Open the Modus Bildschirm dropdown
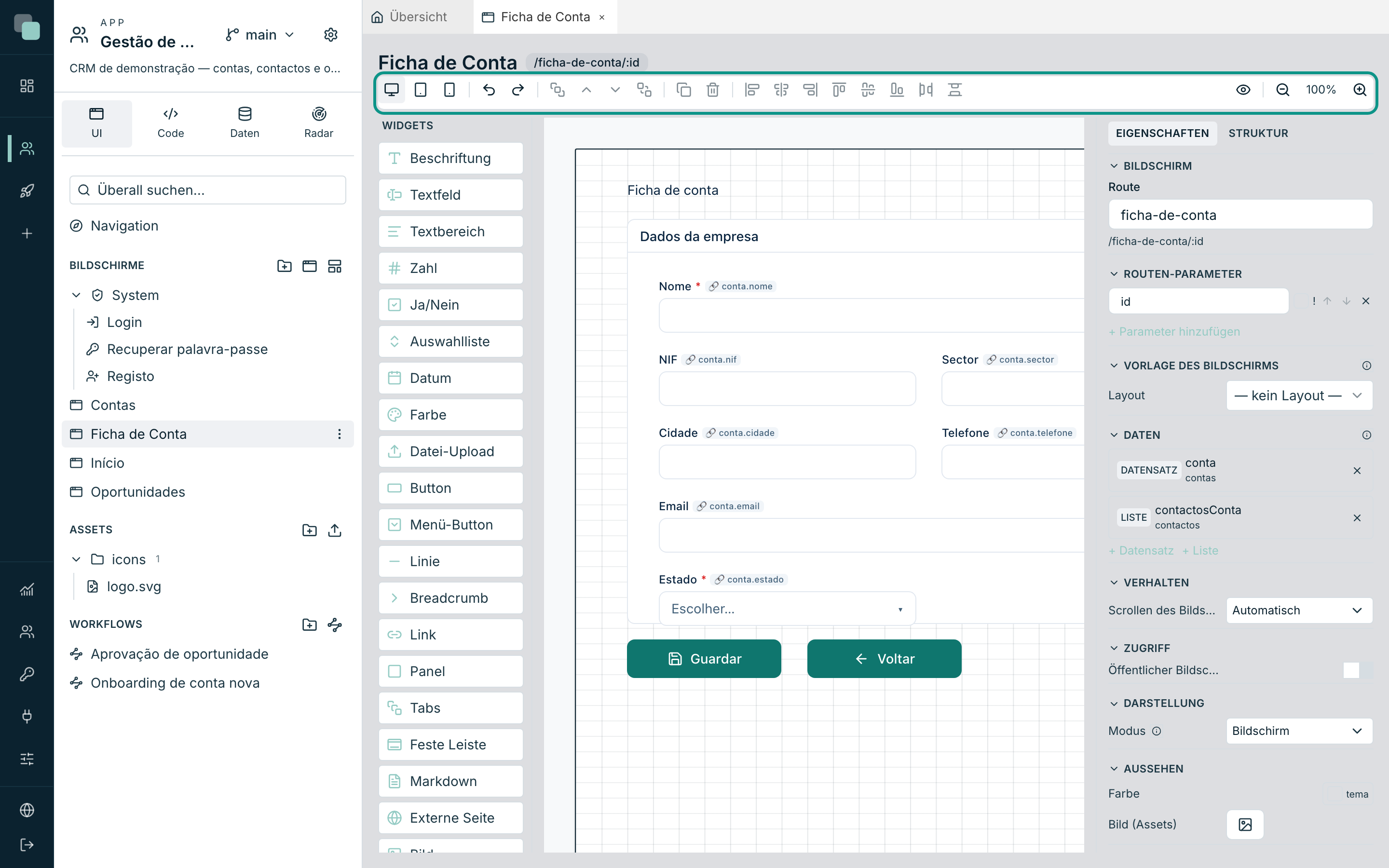 coord(1299,731)
